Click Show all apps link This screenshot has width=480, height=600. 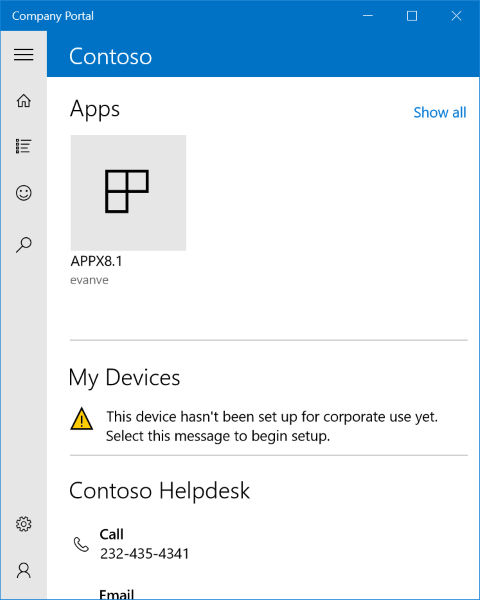440,112
